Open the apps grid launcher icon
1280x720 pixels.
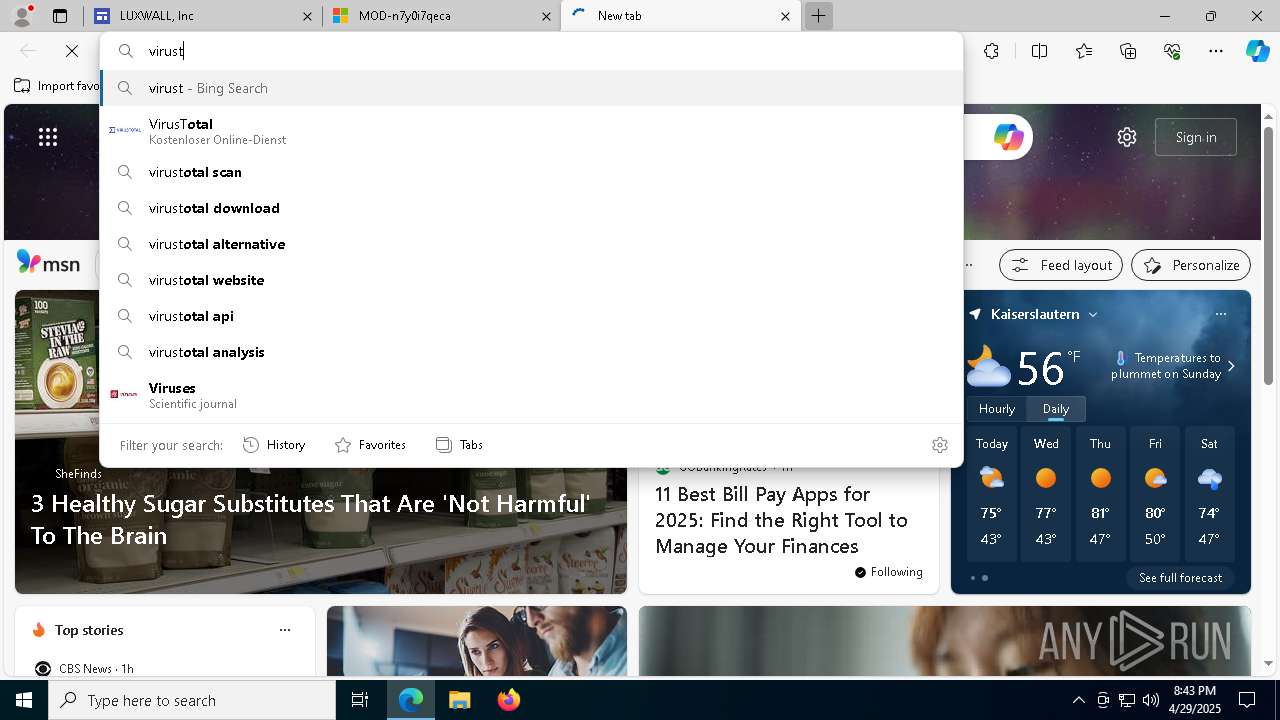48,137
